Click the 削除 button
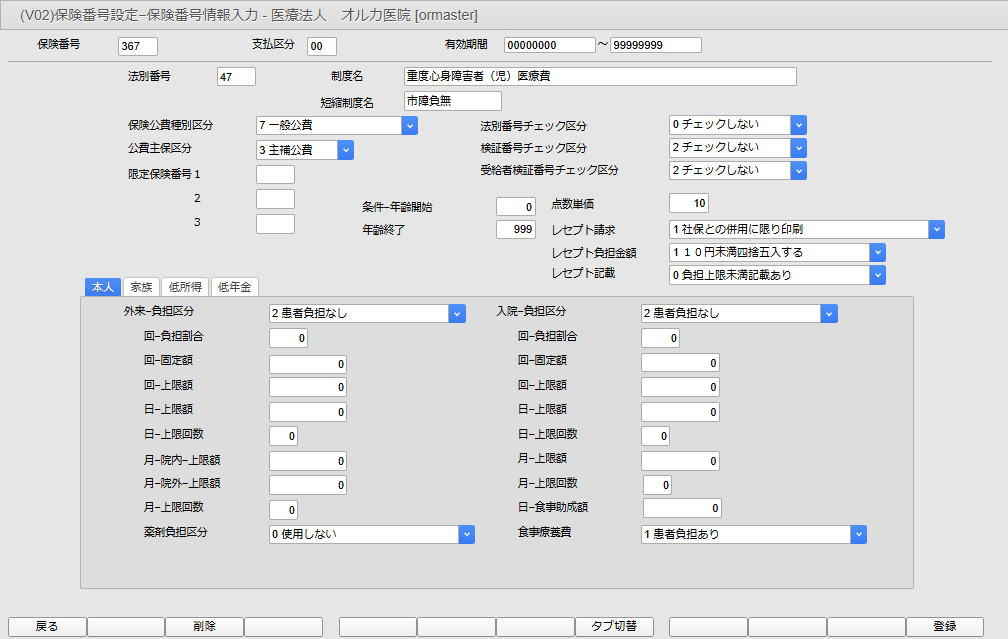This screenshot has width=1008, height=639. pos(204,626)
